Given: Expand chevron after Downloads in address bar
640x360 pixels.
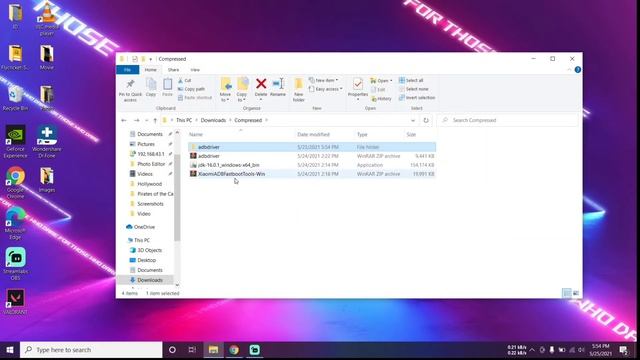Looking at the screenshot, I should coord(230,120).
